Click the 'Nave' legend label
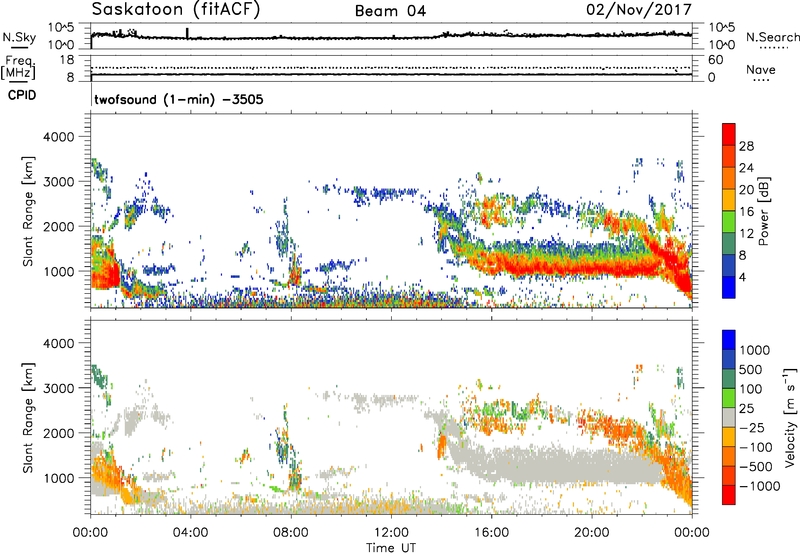This screenshot has height=554, width=800. pyautogui.click(x=761, y=69)
